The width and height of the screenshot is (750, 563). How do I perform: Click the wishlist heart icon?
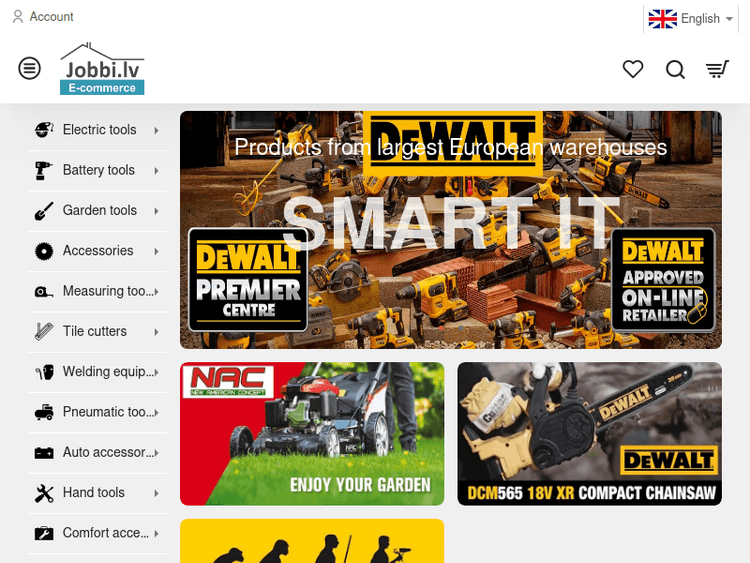click(633, 69)
